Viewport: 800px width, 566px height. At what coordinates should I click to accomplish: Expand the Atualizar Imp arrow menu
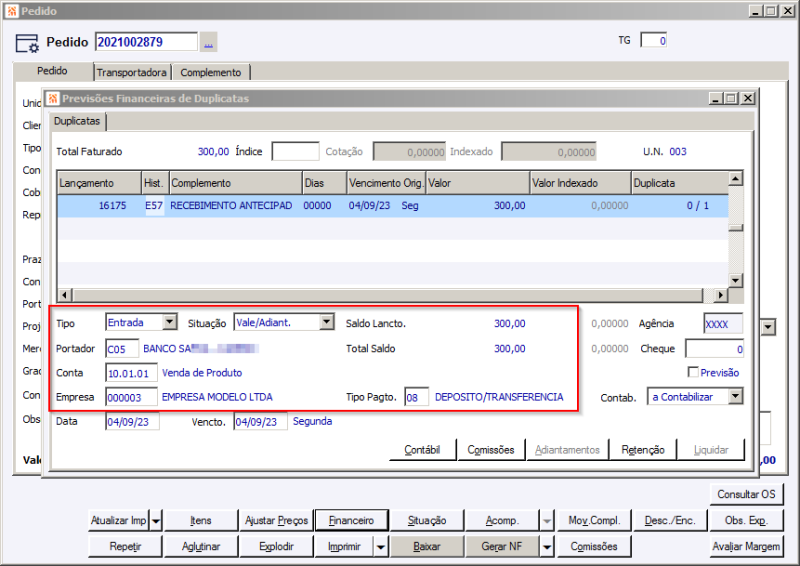[156, 521]
